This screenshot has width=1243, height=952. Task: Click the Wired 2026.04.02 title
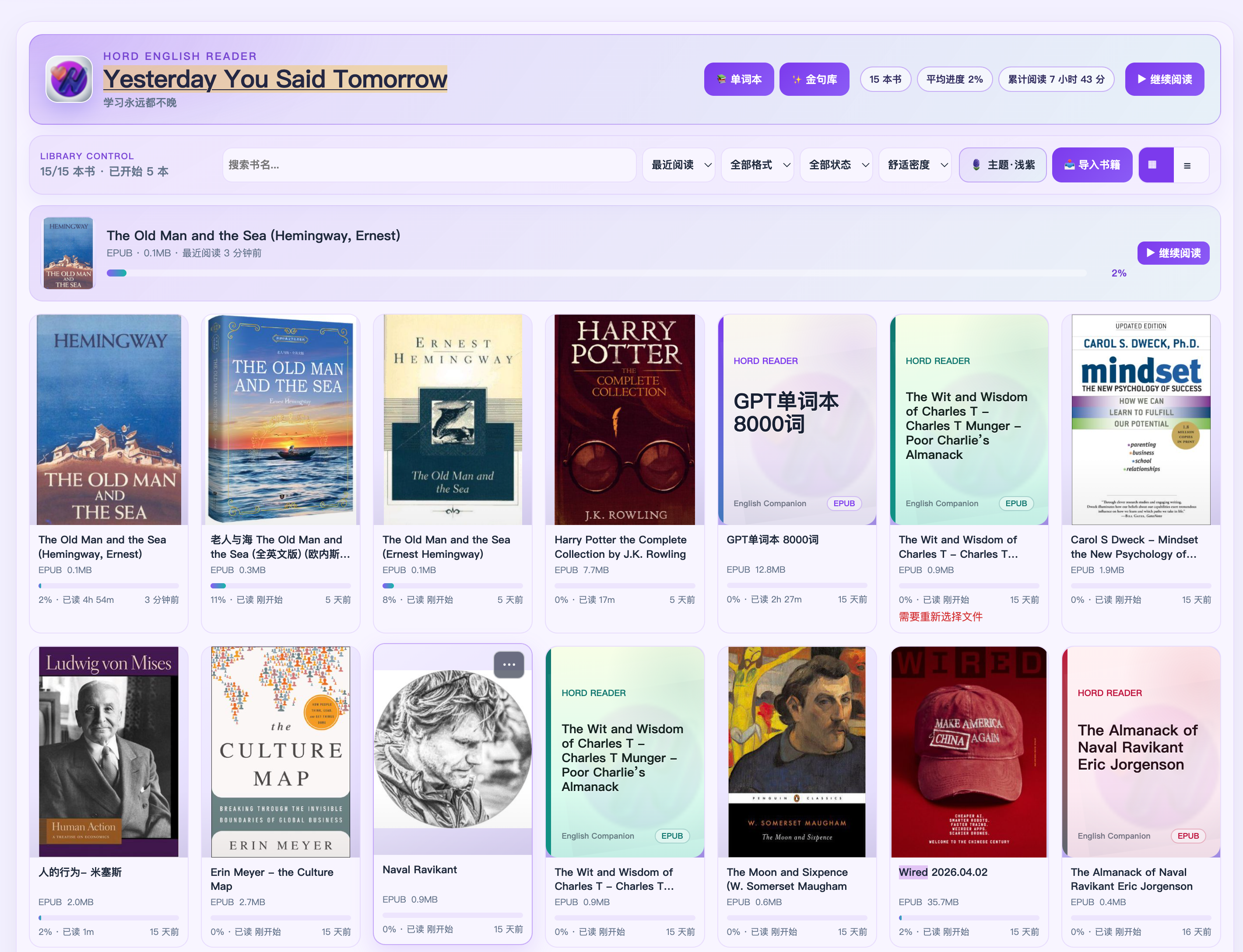(x=943, y=872)
